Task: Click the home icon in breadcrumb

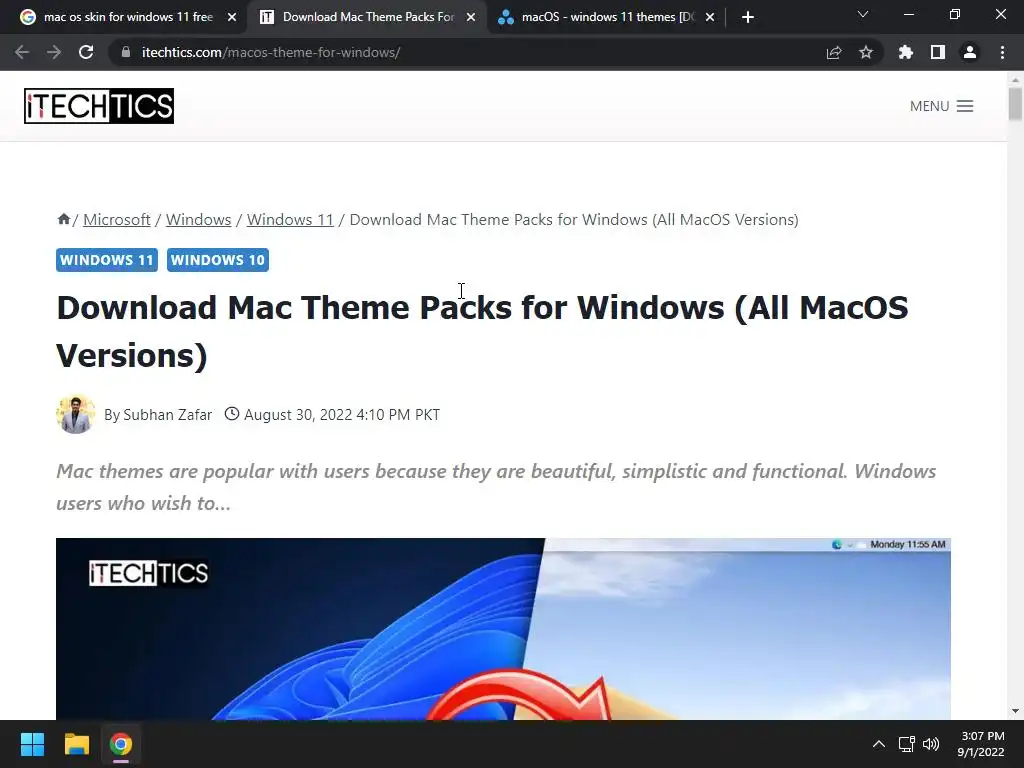Action: pyautogui.click(x=63, y=219)
